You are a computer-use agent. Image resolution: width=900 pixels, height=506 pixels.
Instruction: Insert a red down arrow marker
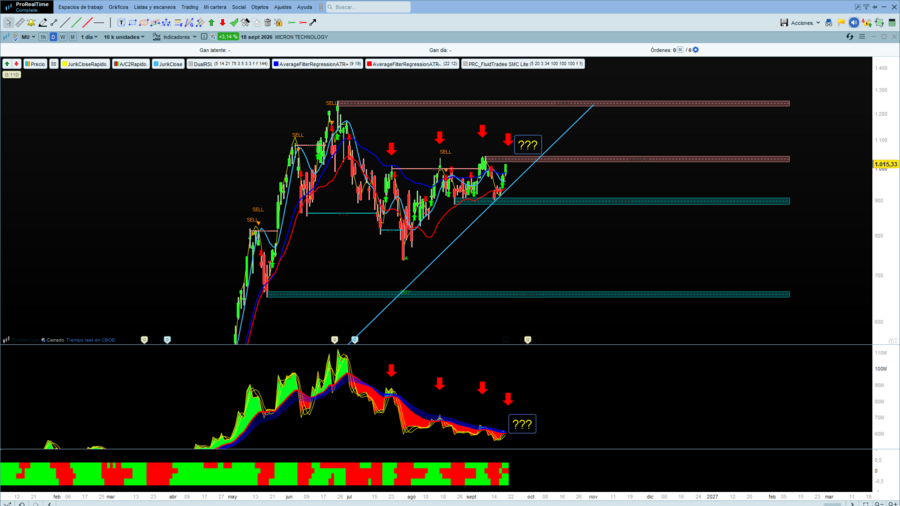[x=223, y=23]
